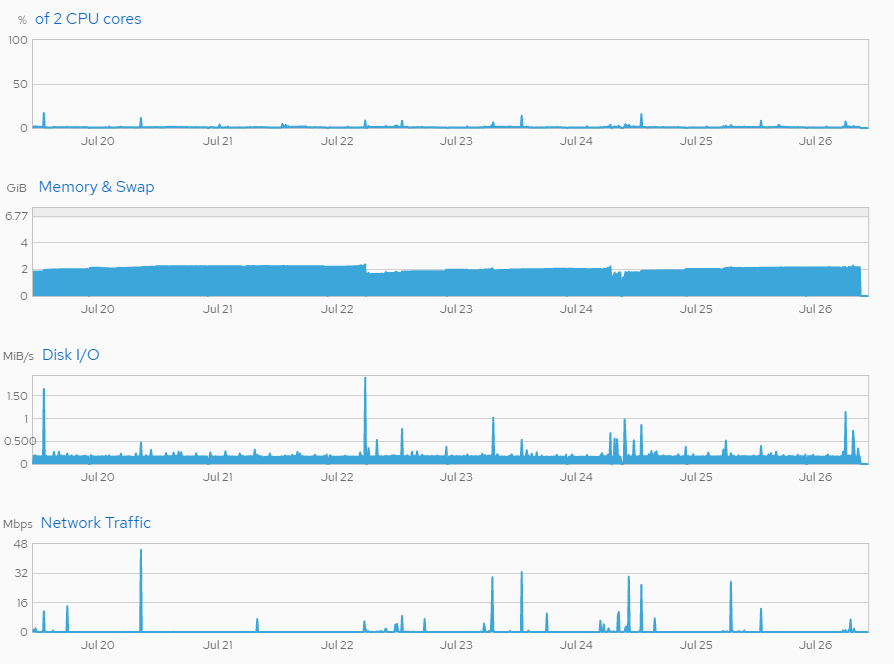894x664 pixels.
Task: Click the 48 mark on network y-axis
Action: [21, 545]
